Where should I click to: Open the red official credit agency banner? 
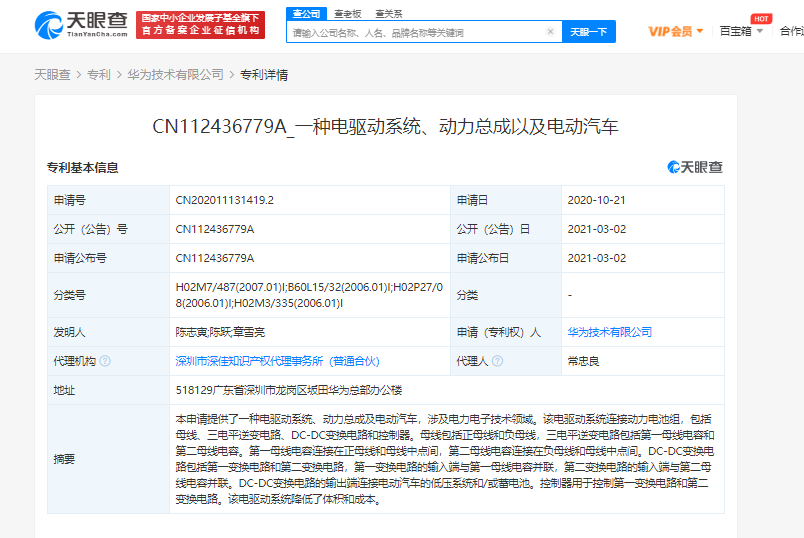(200, 25)
